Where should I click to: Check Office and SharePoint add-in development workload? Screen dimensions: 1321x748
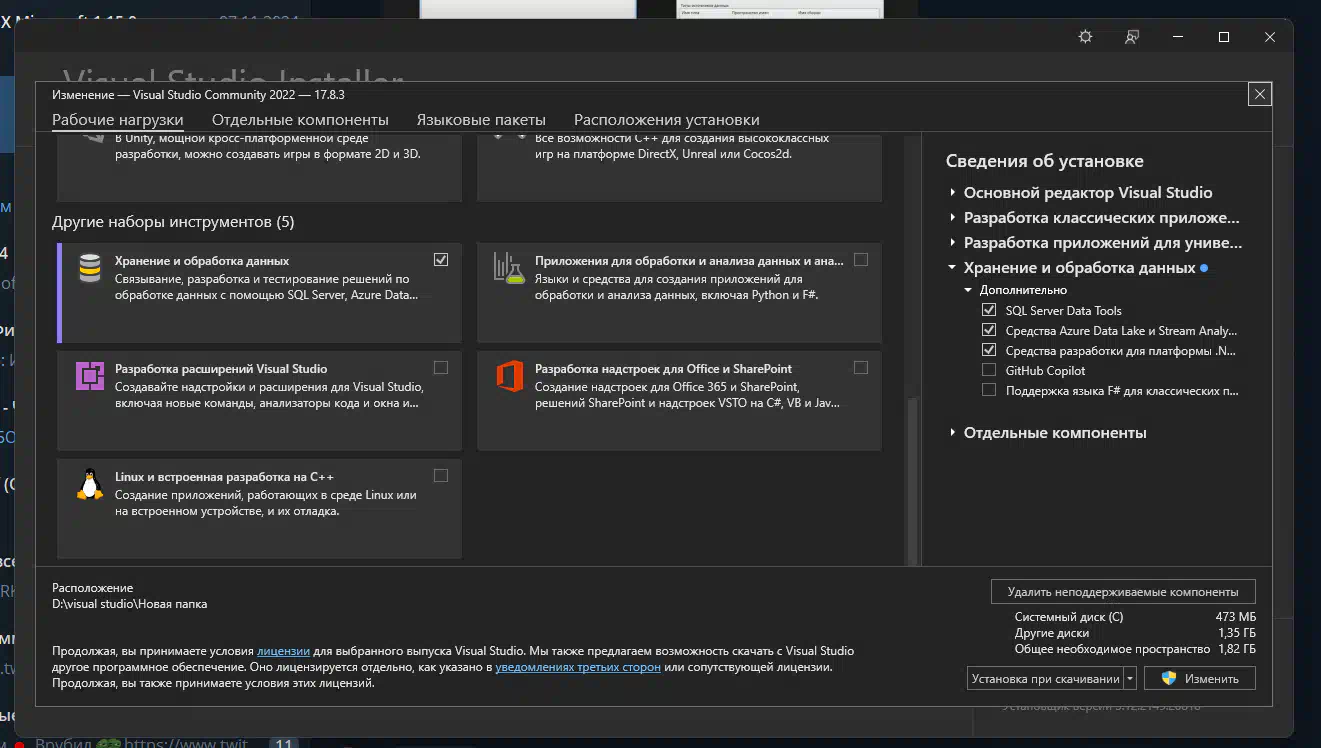pyautogui.click(x=861, y=368)
